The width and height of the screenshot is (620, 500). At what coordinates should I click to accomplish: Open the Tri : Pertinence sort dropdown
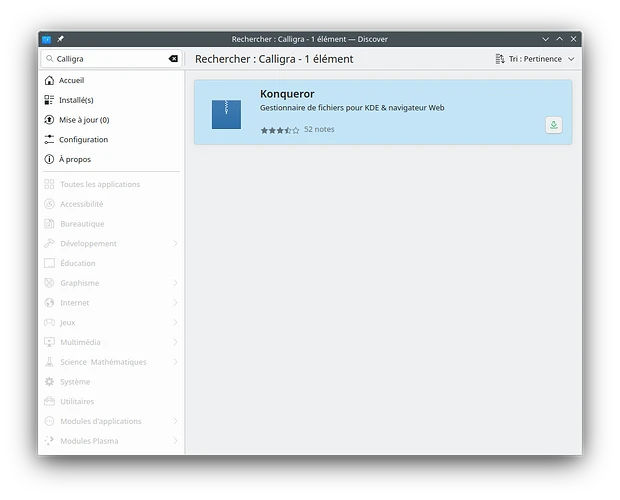pos(535,59)
